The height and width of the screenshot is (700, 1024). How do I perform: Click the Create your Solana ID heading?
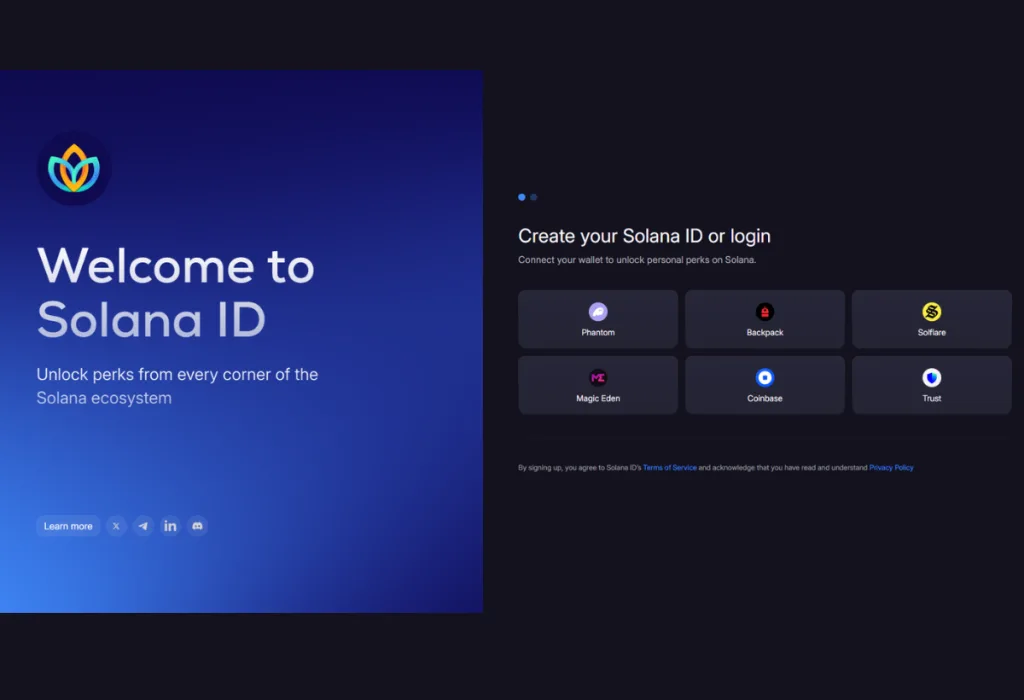pos(644,236)
